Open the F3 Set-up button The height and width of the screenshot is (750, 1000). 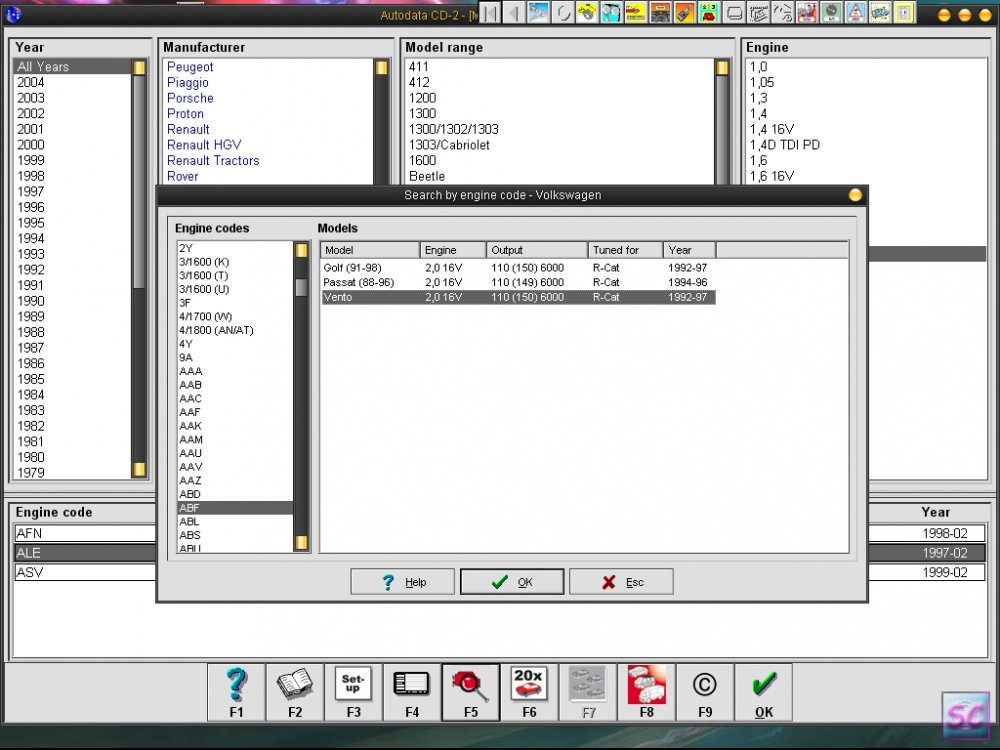click(353, 692)
